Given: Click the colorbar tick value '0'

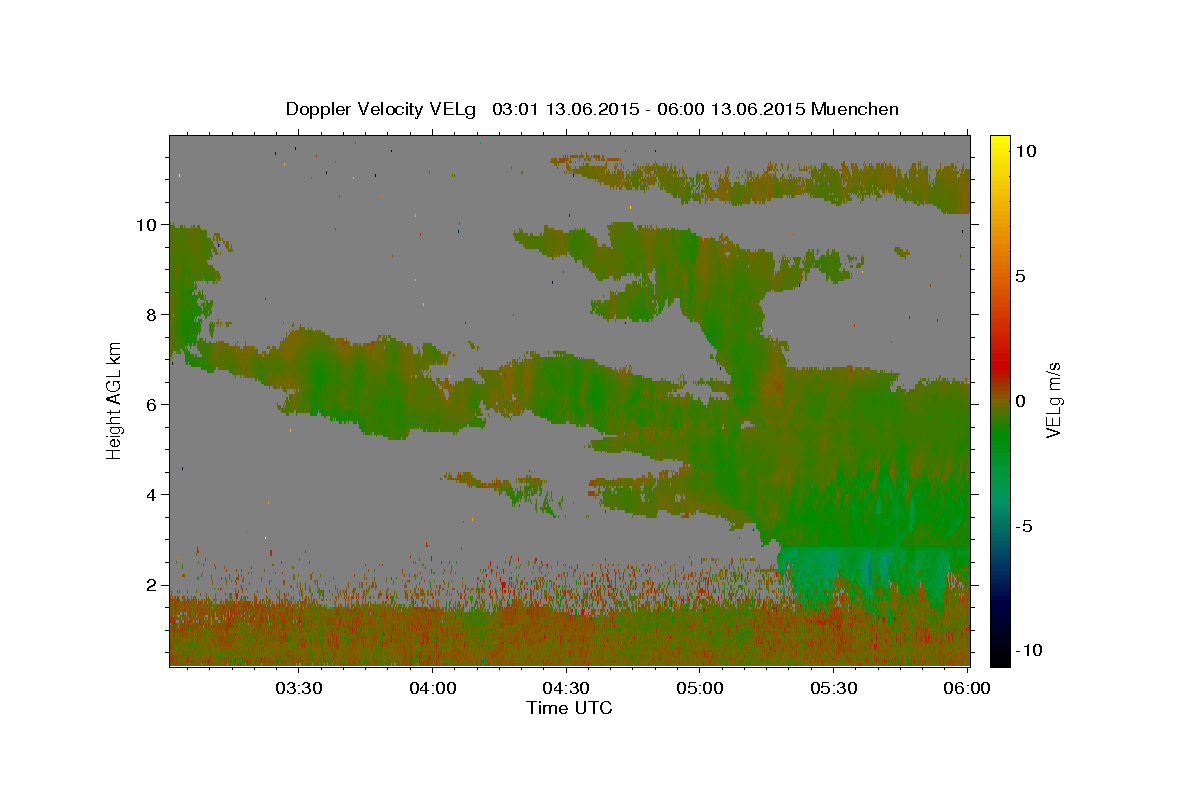Looking at the screenshot, I should (1020, 401).
